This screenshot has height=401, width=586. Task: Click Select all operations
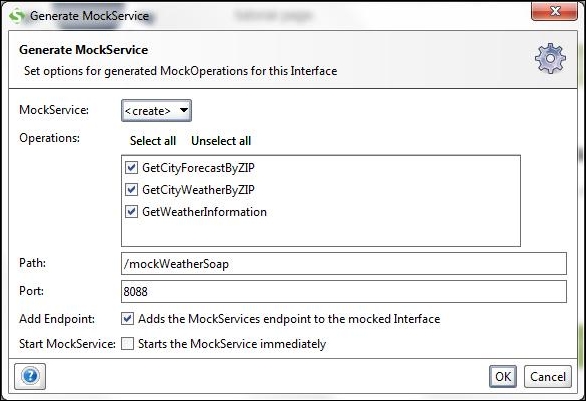coord(153,141)
